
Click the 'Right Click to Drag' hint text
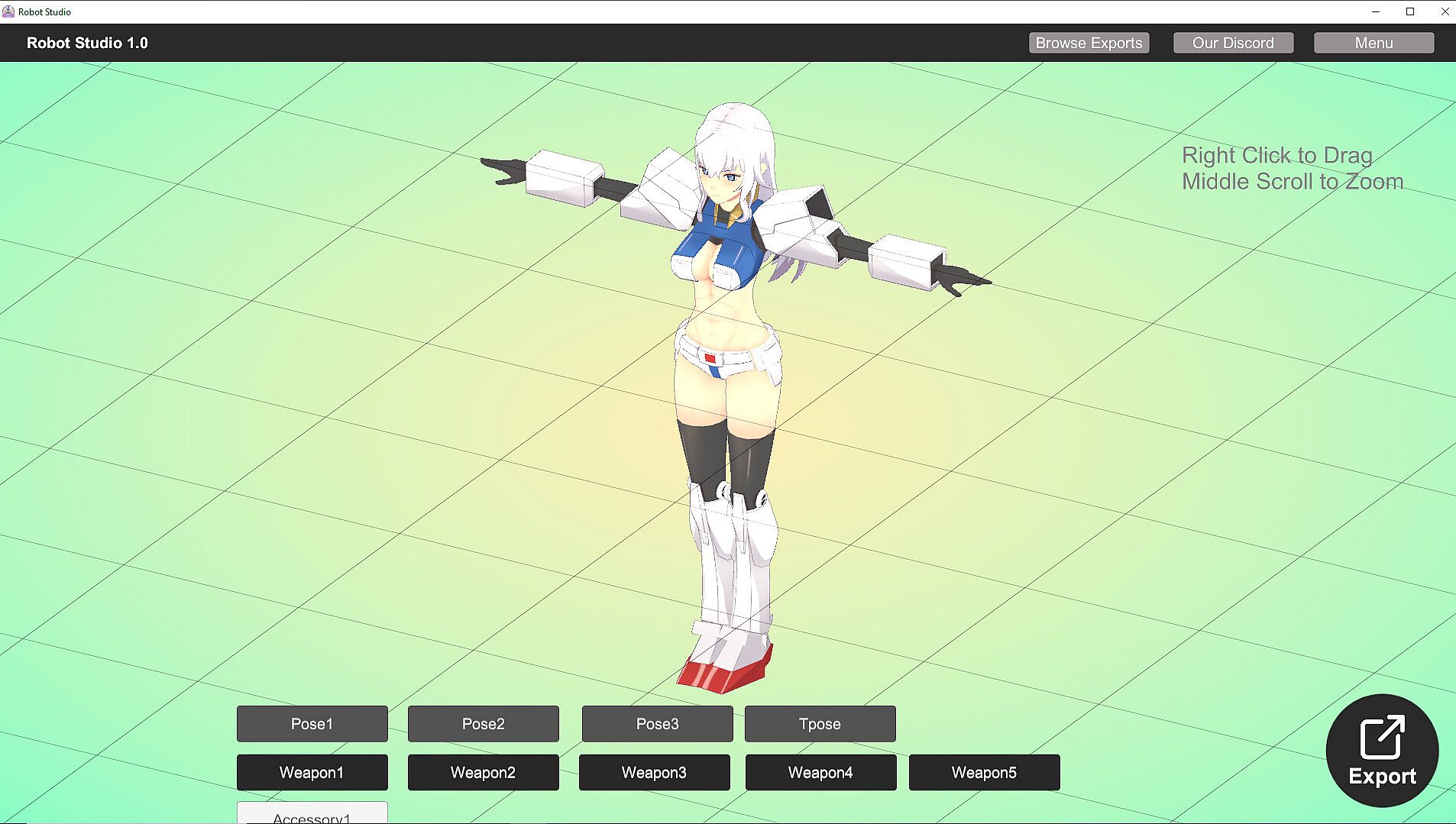coord(1277,155)
